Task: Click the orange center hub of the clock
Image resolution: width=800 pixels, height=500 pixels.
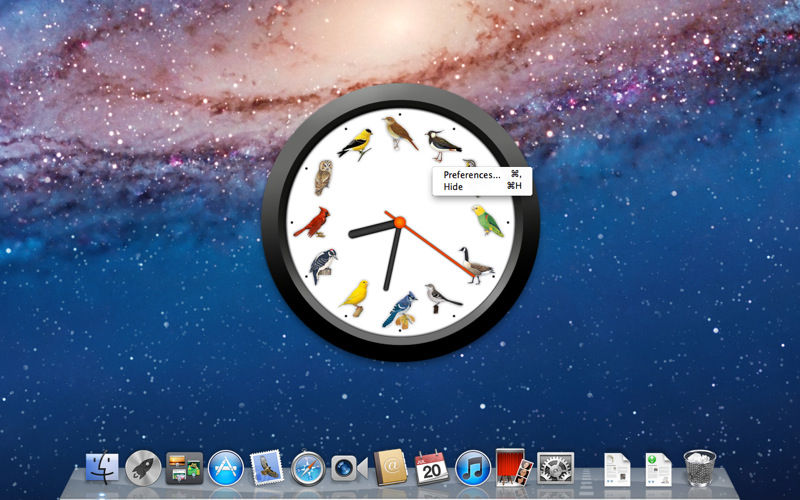Action: click(399, 222)
